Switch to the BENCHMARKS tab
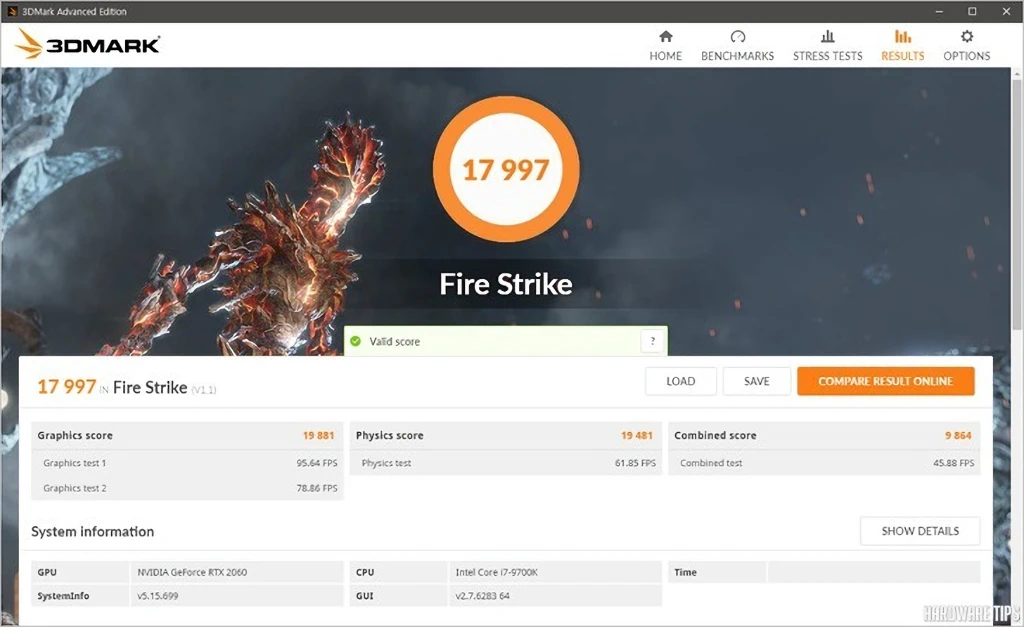The width and height of the screenshot is (1024, 627). tap(737, 44)
